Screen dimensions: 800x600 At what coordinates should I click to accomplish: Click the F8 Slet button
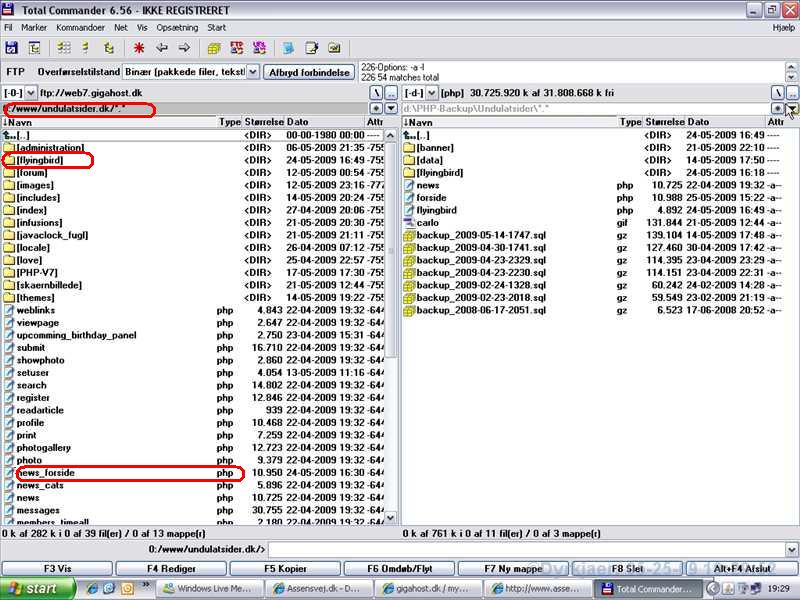click(x=627, y=568)
